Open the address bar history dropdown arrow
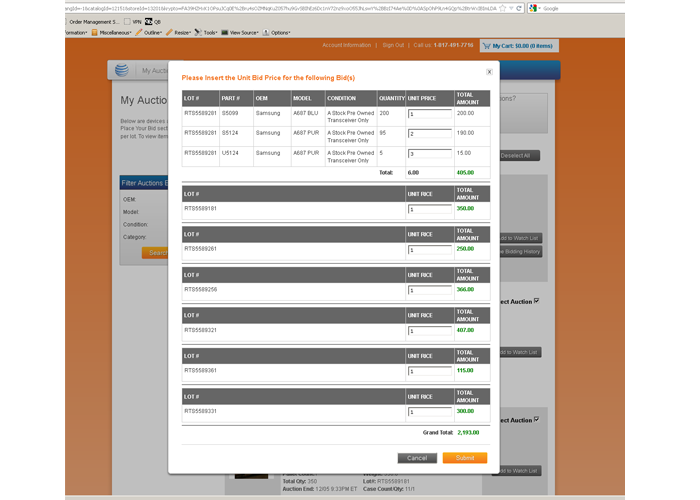 511,8
